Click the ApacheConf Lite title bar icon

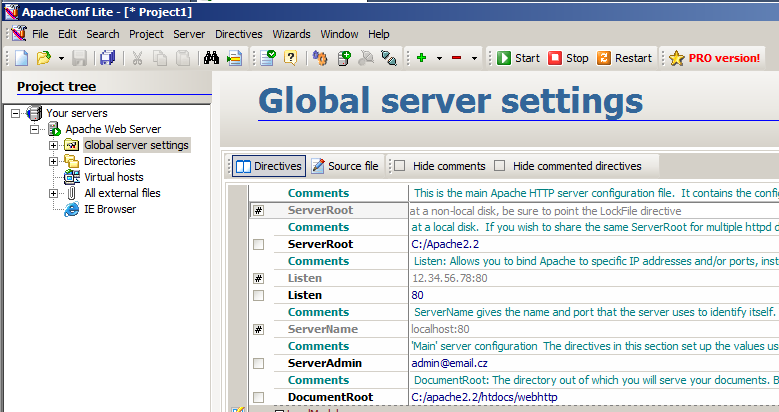point(11,11)
